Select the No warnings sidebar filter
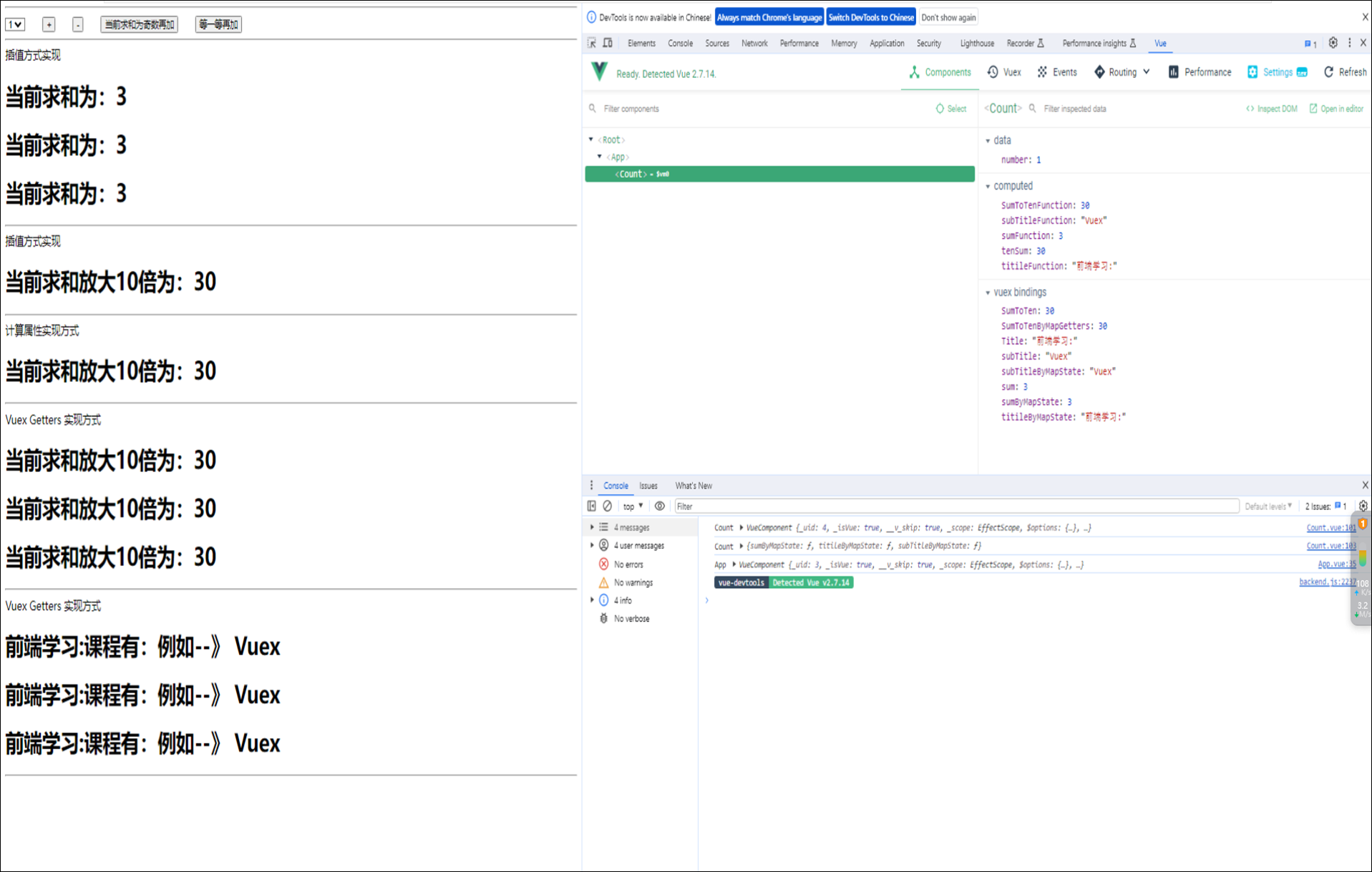The height and width of the screenshot is (872, 1372). click(633, 582)
